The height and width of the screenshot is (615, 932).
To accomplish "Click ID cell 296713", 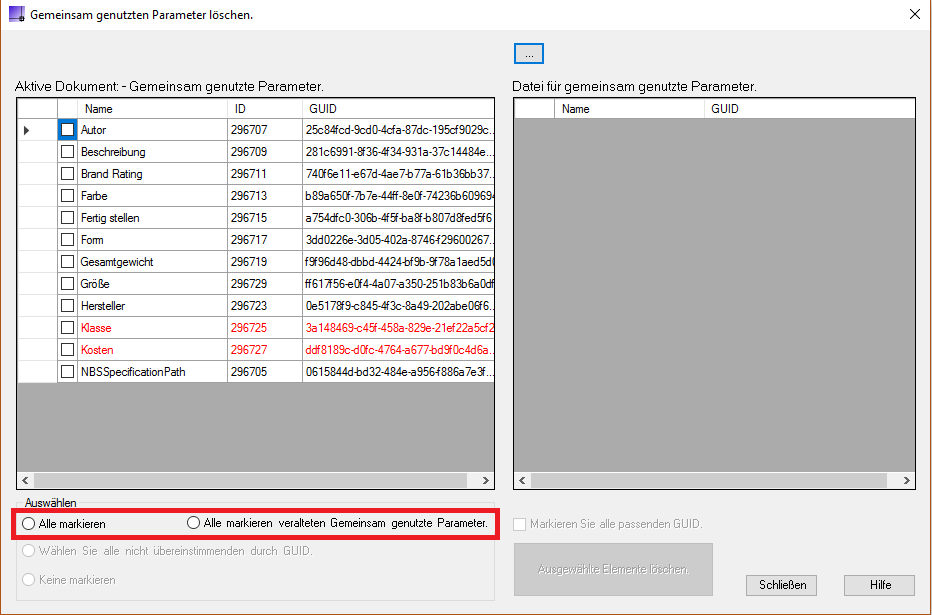I will tap(265, 195).
